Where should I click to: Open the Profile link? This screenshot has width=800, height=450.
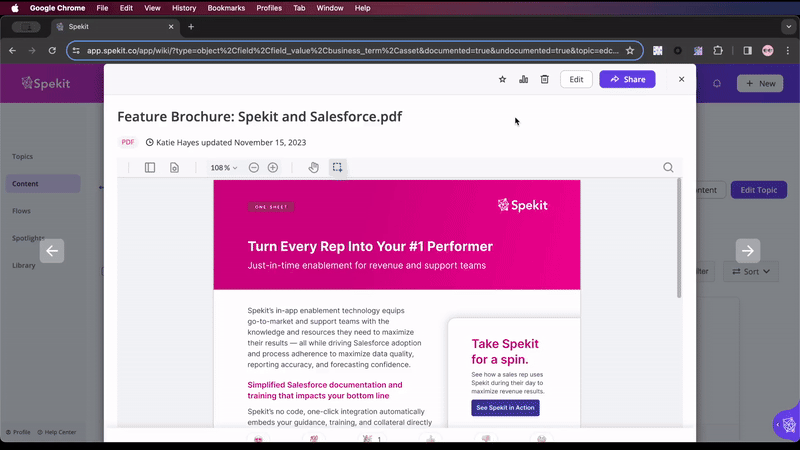tap(18, 432)
